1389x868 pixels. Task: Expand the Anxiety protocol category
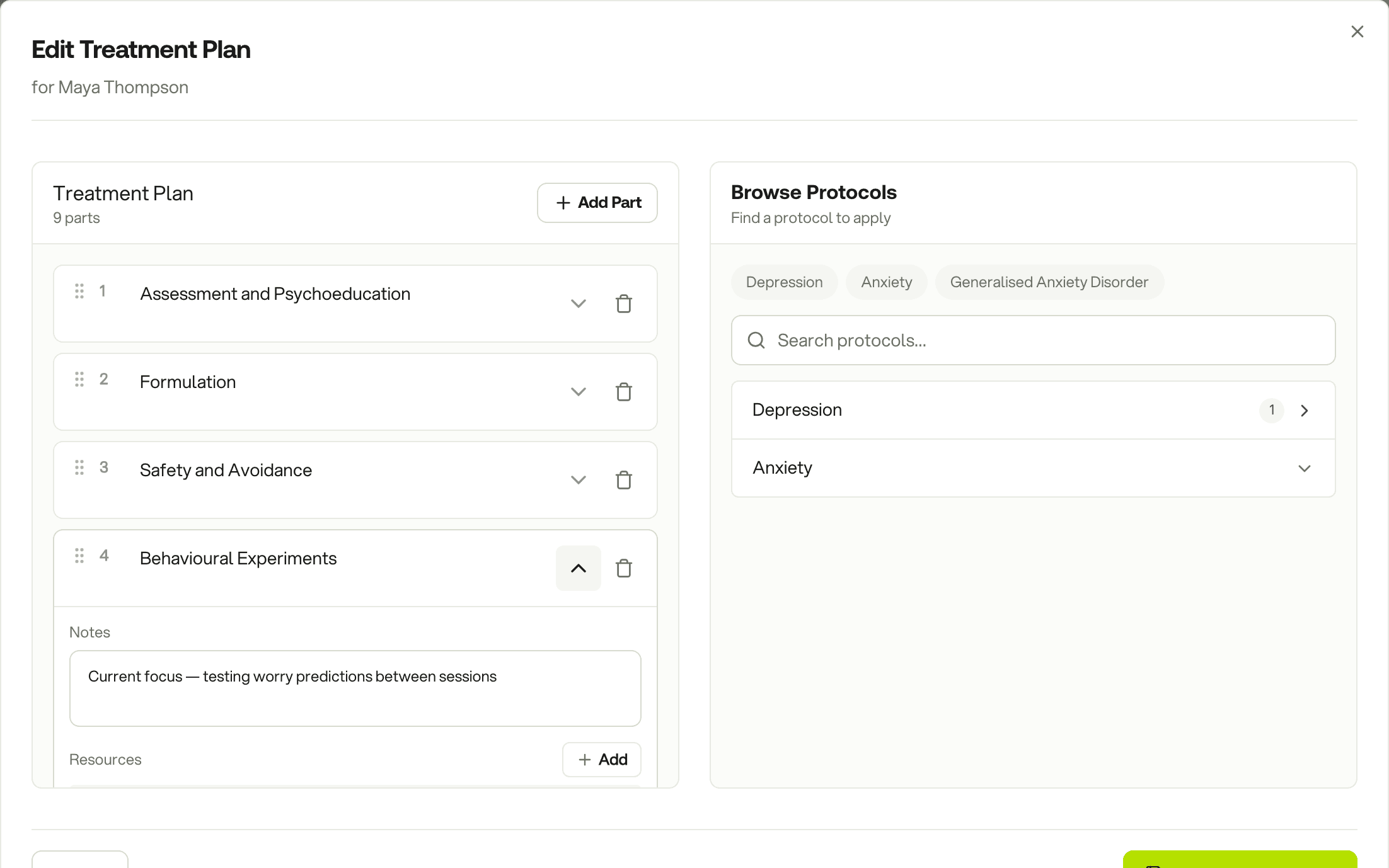[x=1305, y=469]
